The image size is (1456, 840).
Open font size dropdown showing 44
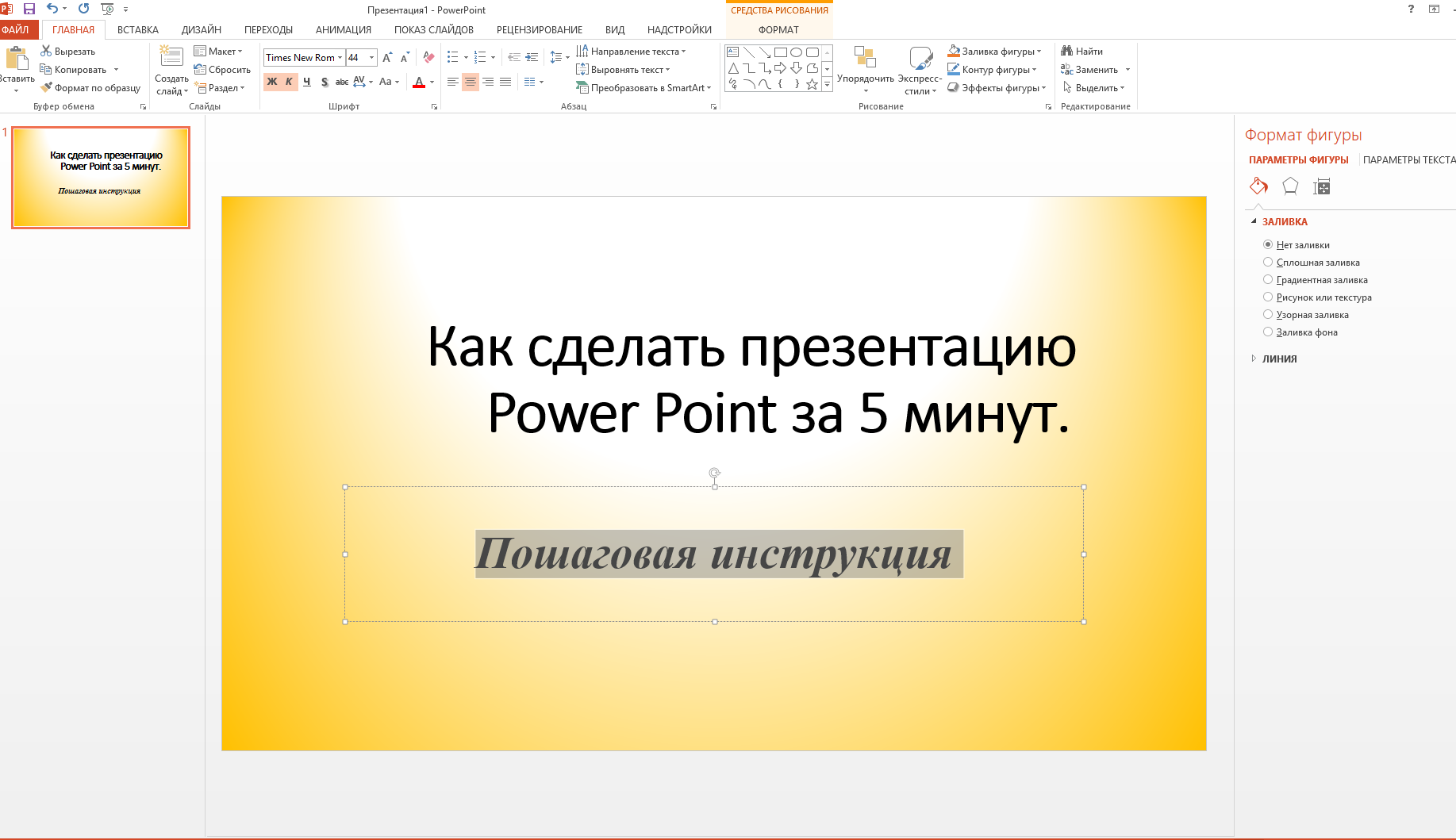coord(371,58)
